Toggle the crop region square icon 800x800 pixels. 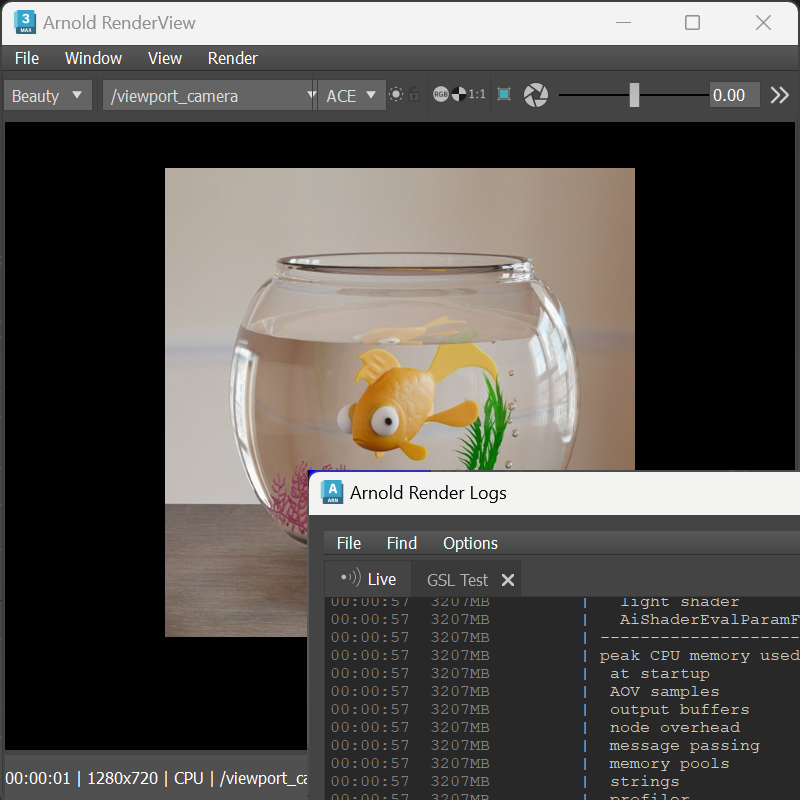coord(504,94)
